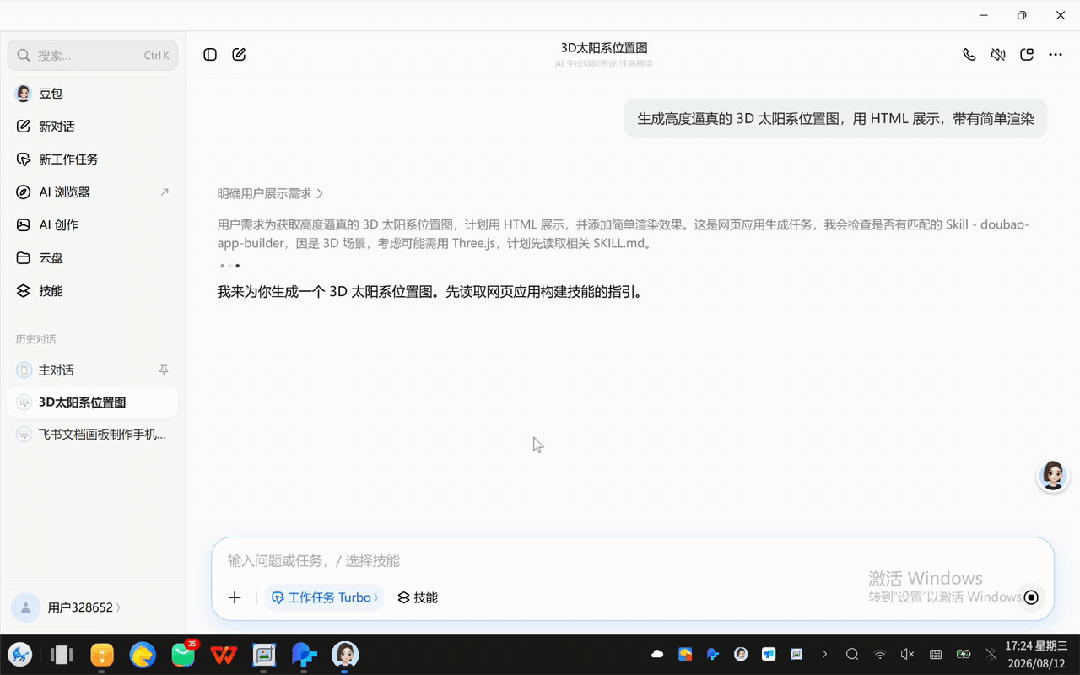
Task: Open WPS Office from the taskbar
Action: (x=223, y=654)
